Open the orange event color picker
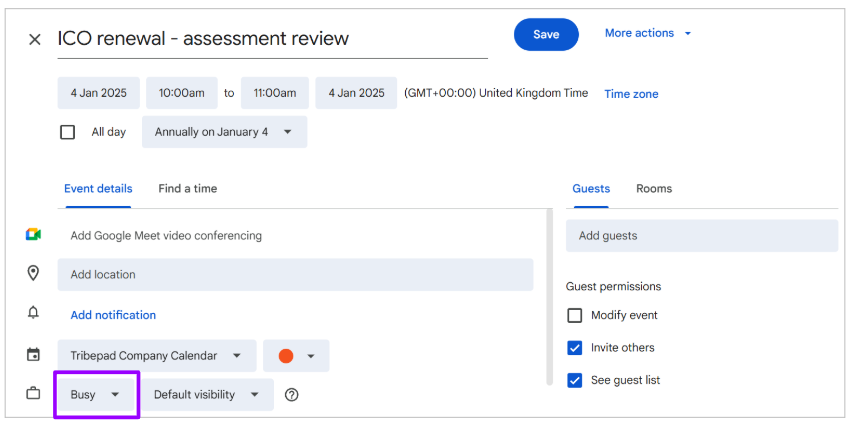 (296, 356)
